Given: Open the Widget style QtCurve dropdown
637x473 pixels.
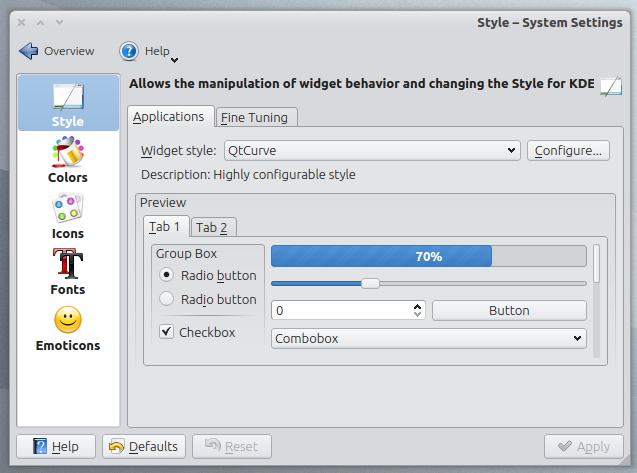Looking at the screenshot, I should 372,151.
